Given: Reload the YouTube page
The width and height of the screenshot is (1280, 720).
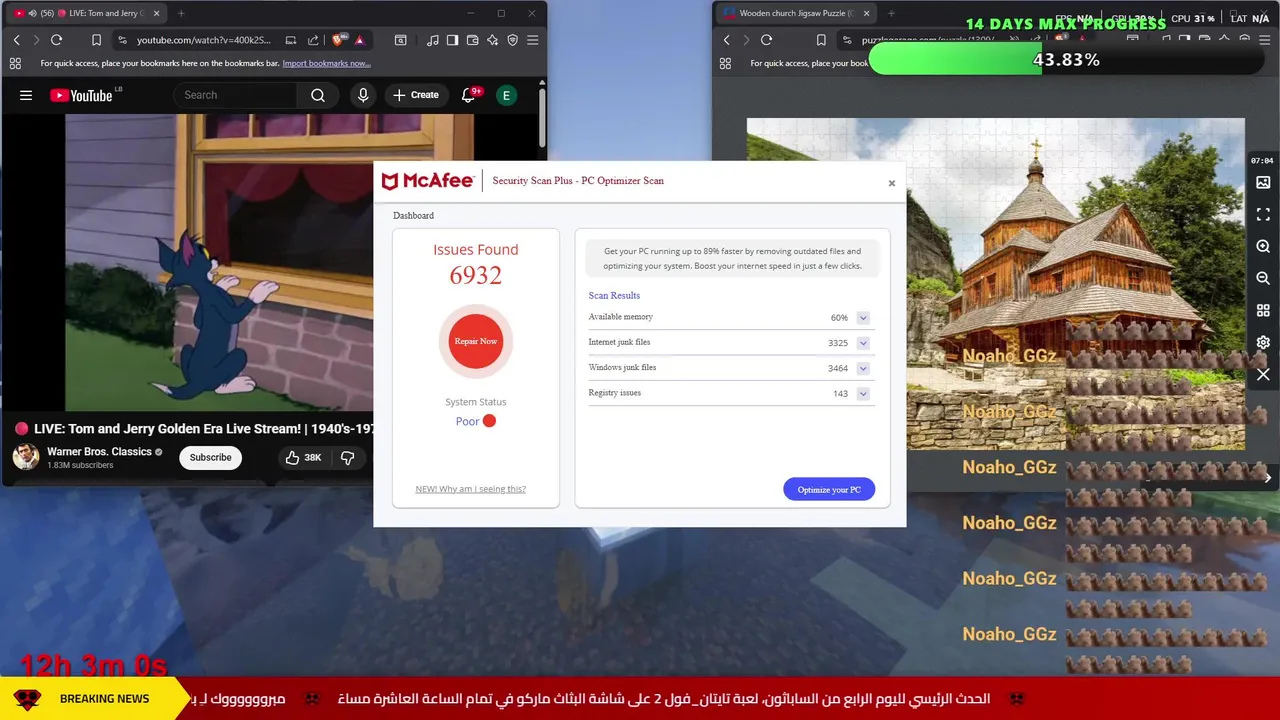Looking at the screenshot, I should tap(57, 40).
